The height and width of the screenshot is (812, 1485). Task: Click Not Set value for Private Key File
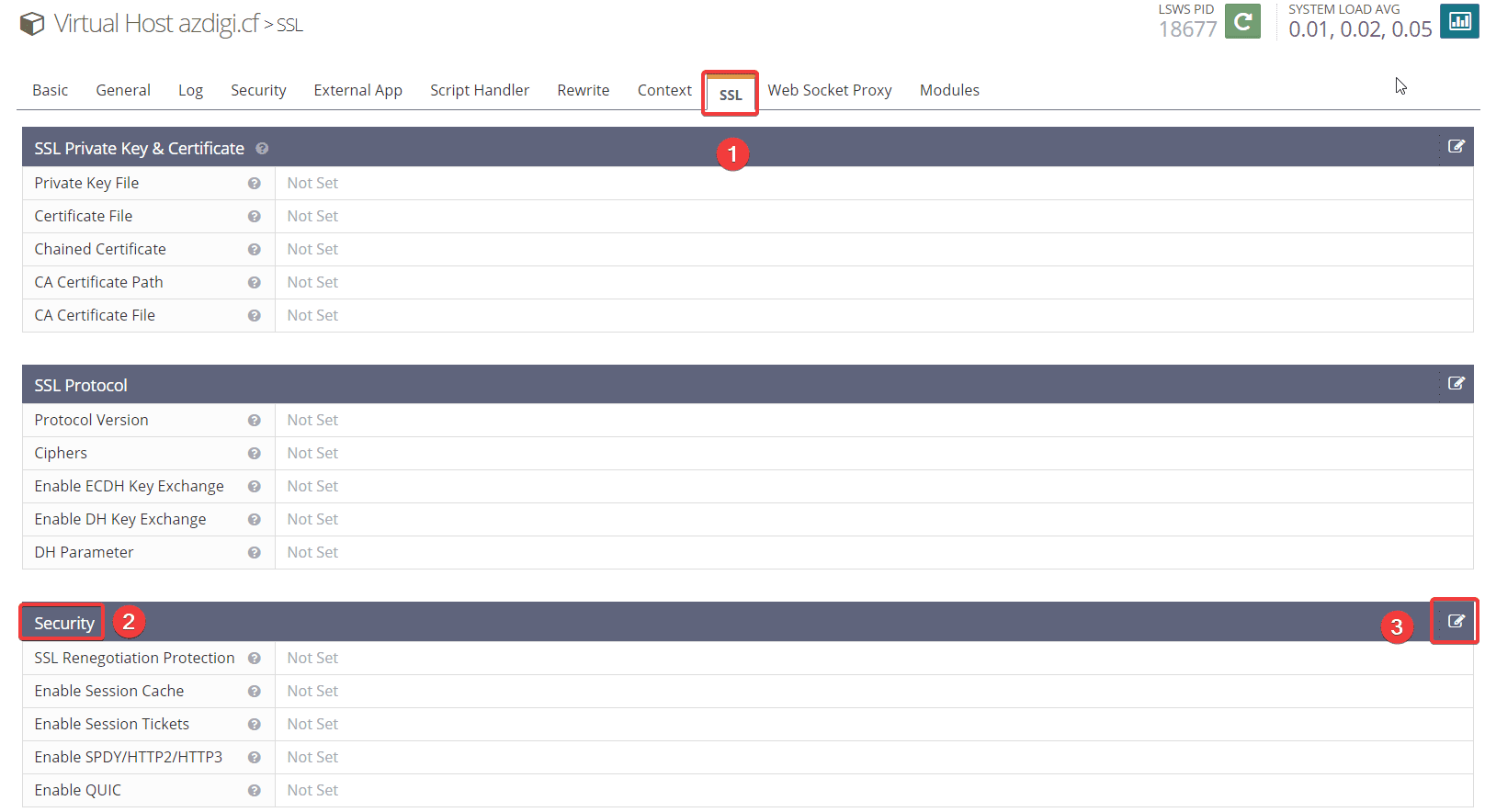pyautogui.click(x=312, y=183)
